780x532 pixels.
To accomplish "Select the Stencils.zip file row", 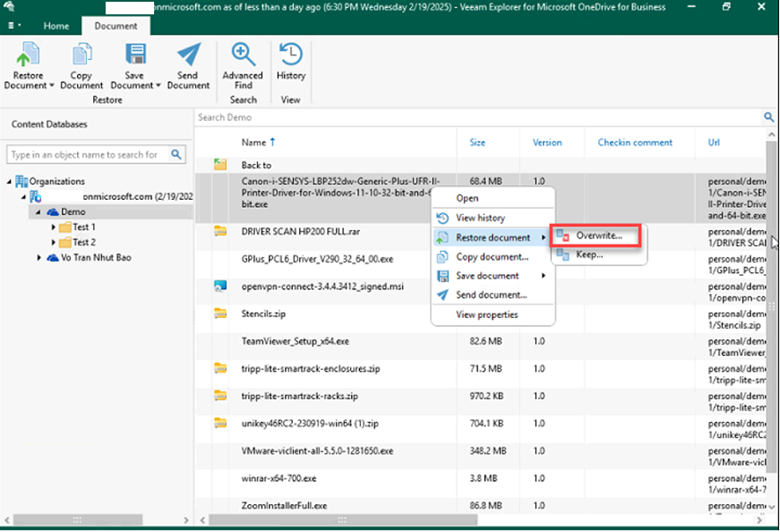I will [263, 313].
